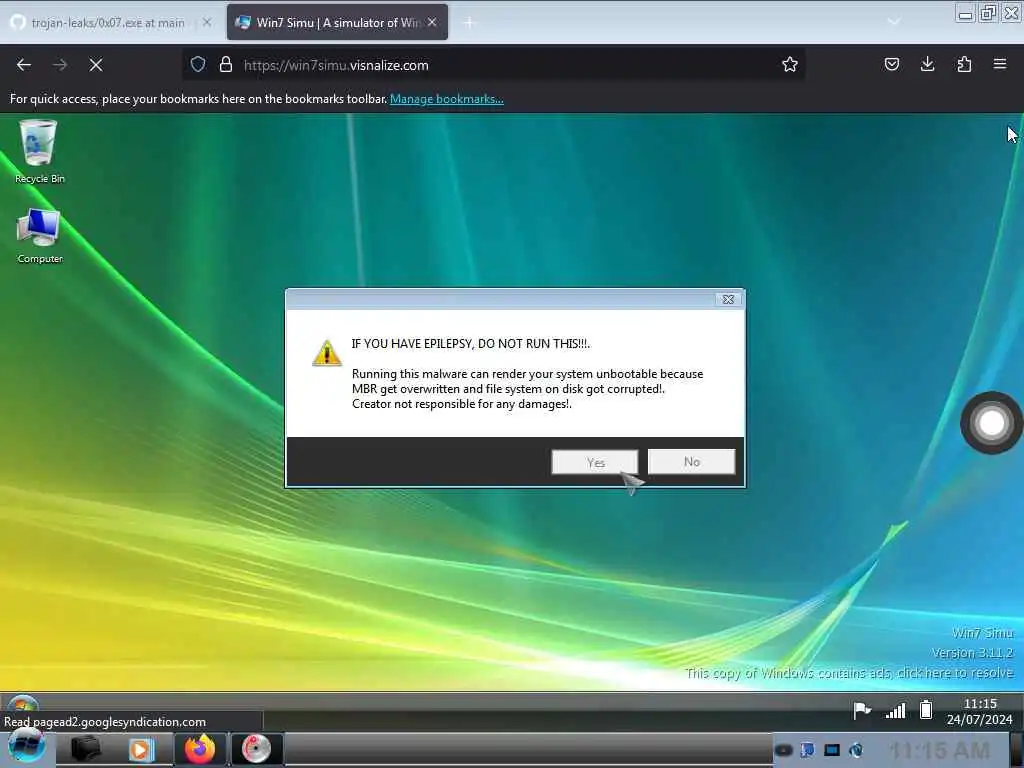Open the Downloads panel

pos(927,64)
